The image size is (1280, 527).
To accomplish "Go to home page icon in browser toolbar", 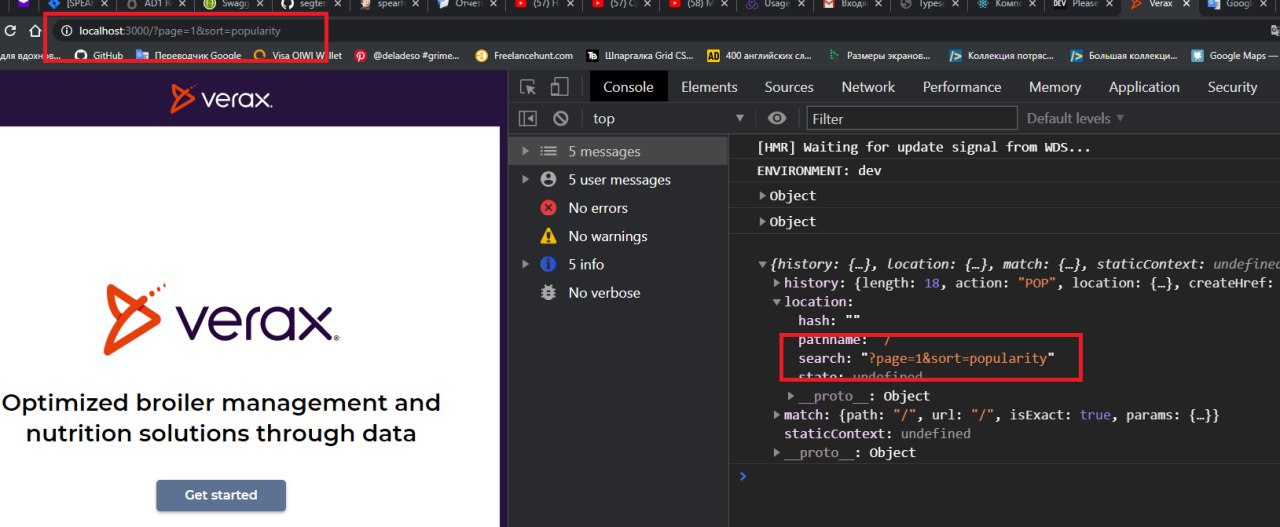I will click(x=36, y=31).
